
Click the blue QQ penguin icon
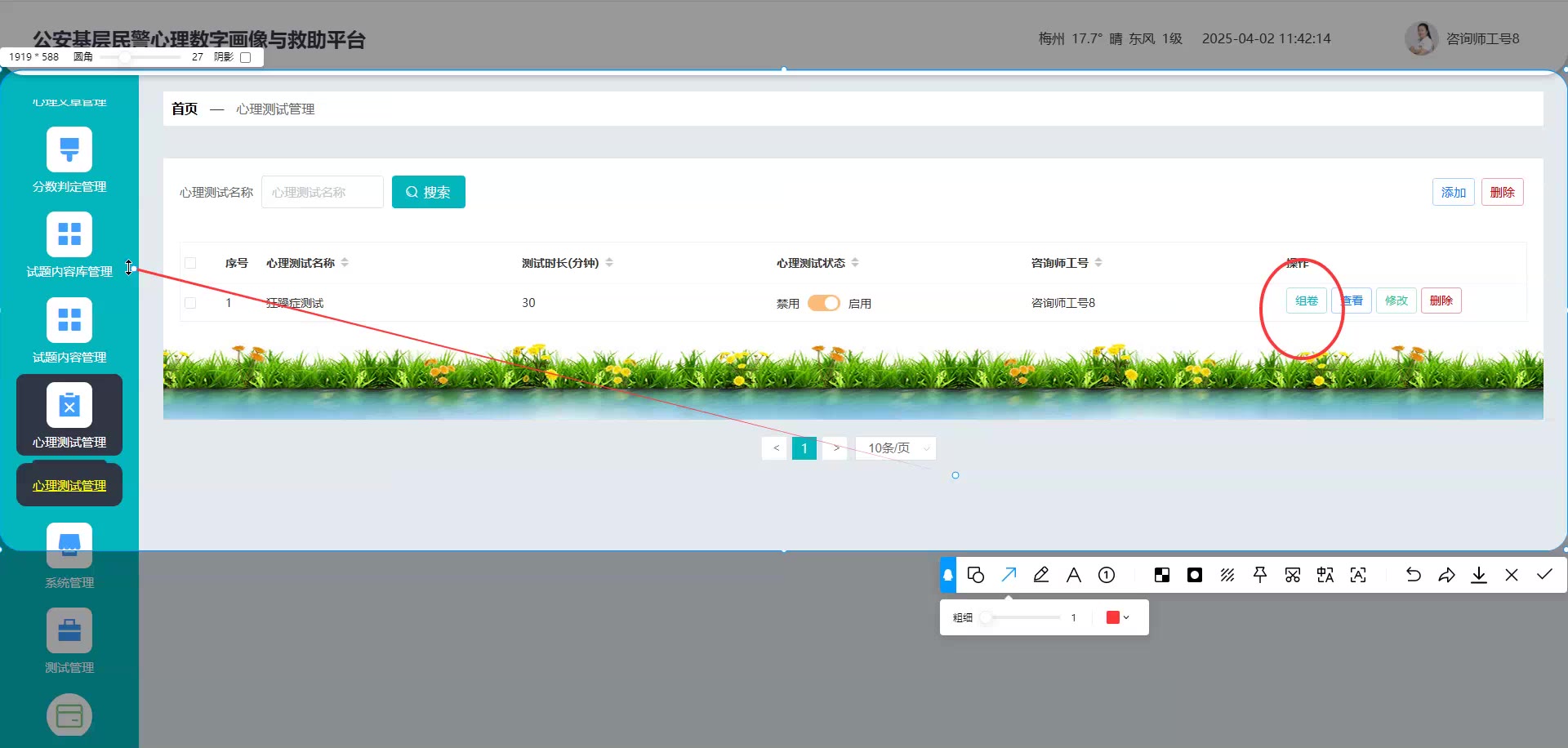coord(948,575)
